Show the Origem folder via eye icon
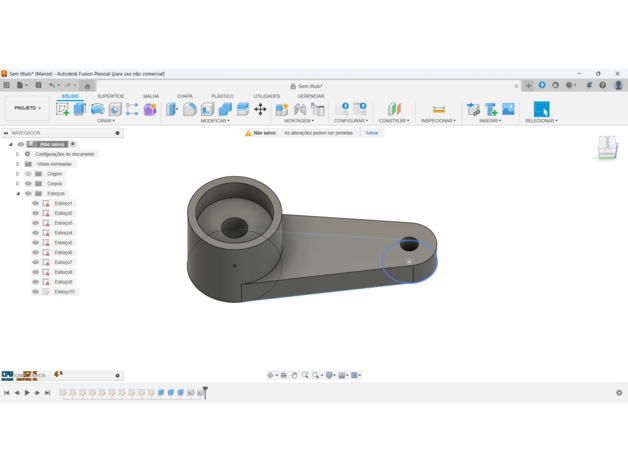The height and width of the screenshot is (472, 628). [x=28, y=174]
